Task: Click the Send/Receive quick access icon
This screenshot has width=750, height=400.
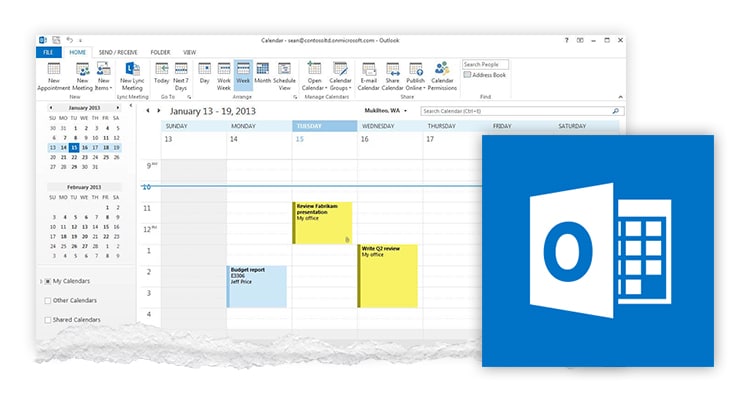Action: click(x=56, y=40)
